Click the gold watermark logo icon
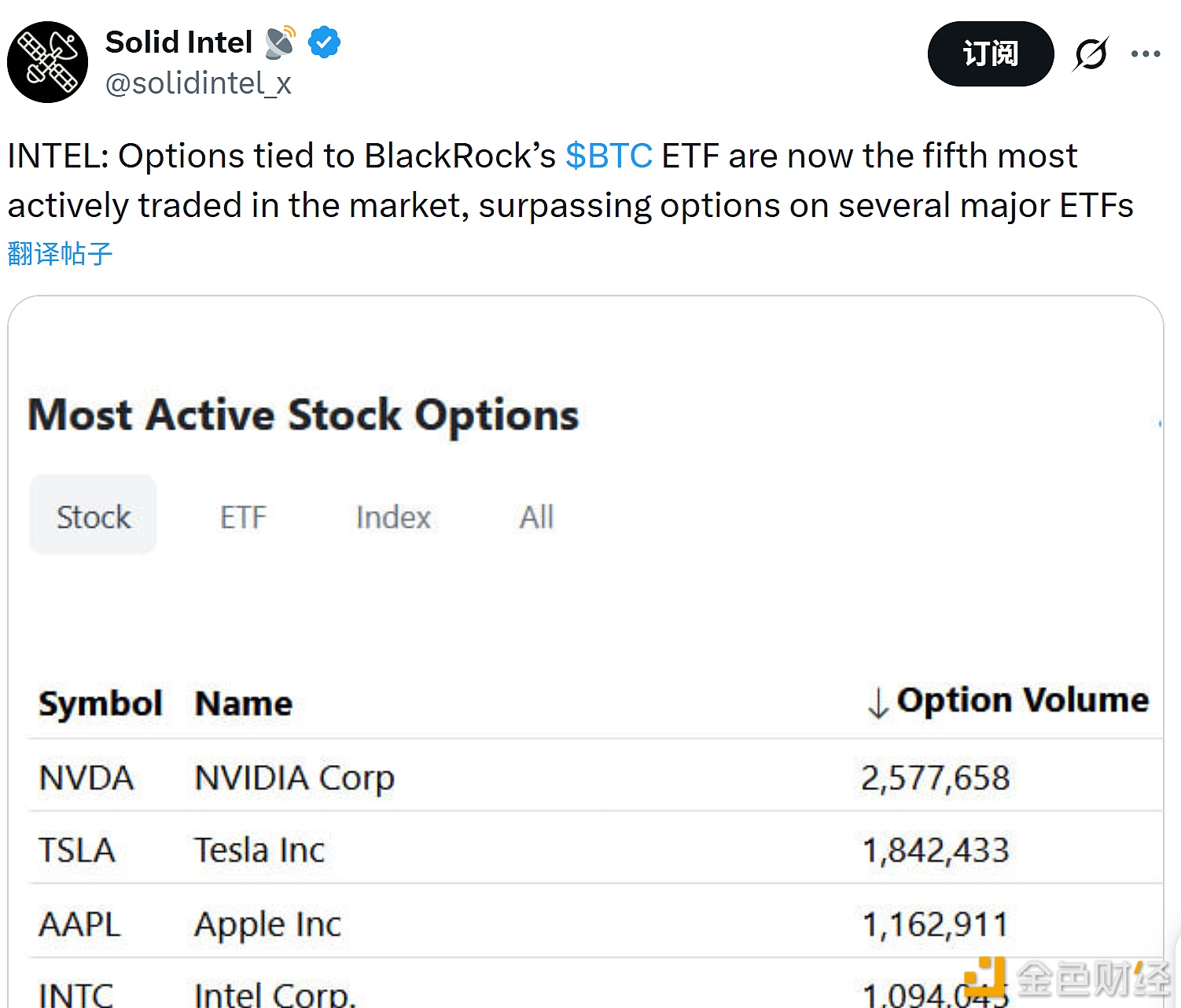The width and height of the screenshot is (1181, 1008). [986, 977]
